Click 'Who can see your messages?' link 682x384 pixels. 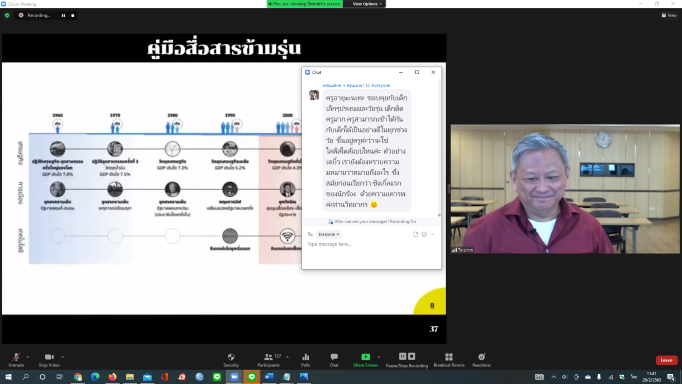pyautogui.click(x=372, y=221)
